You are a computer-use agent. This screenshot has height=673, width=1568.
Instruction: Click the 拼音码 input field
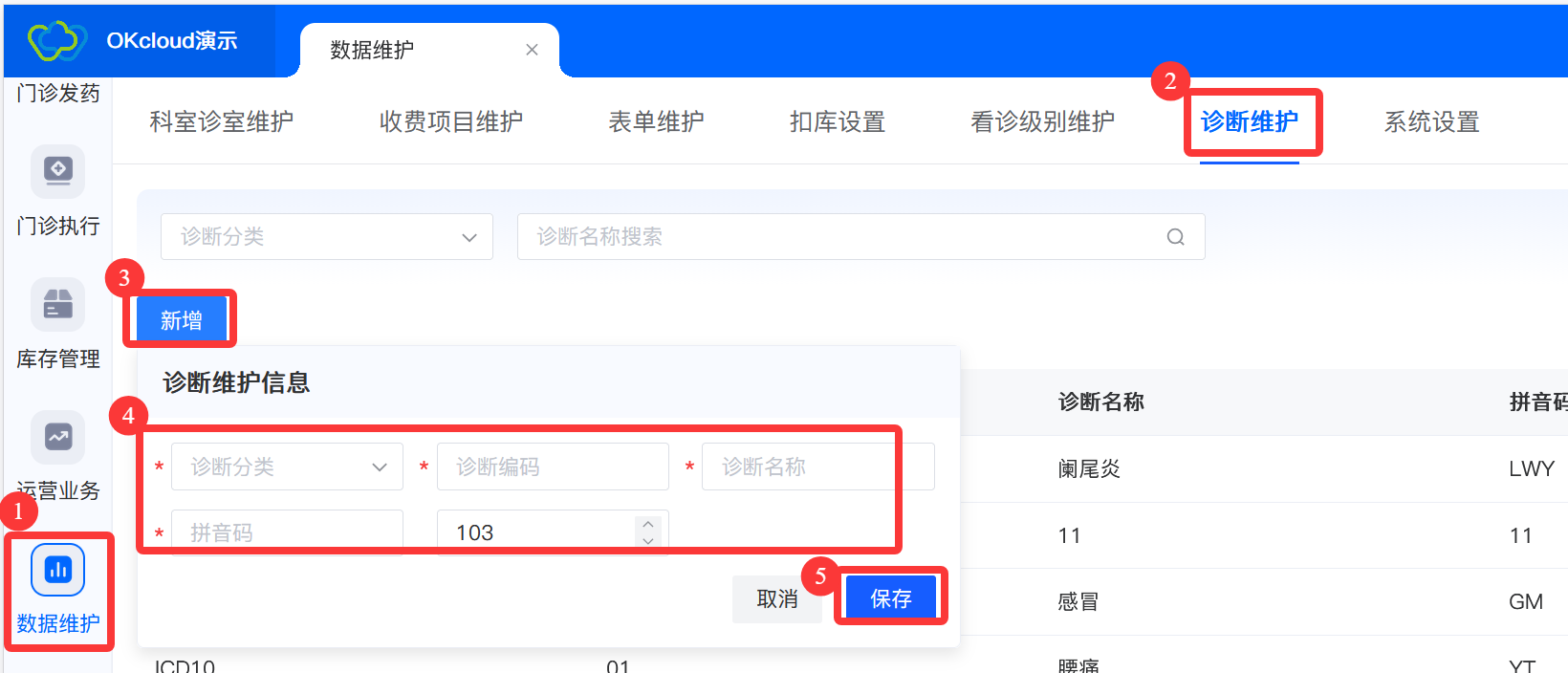(x=287, y=532)
